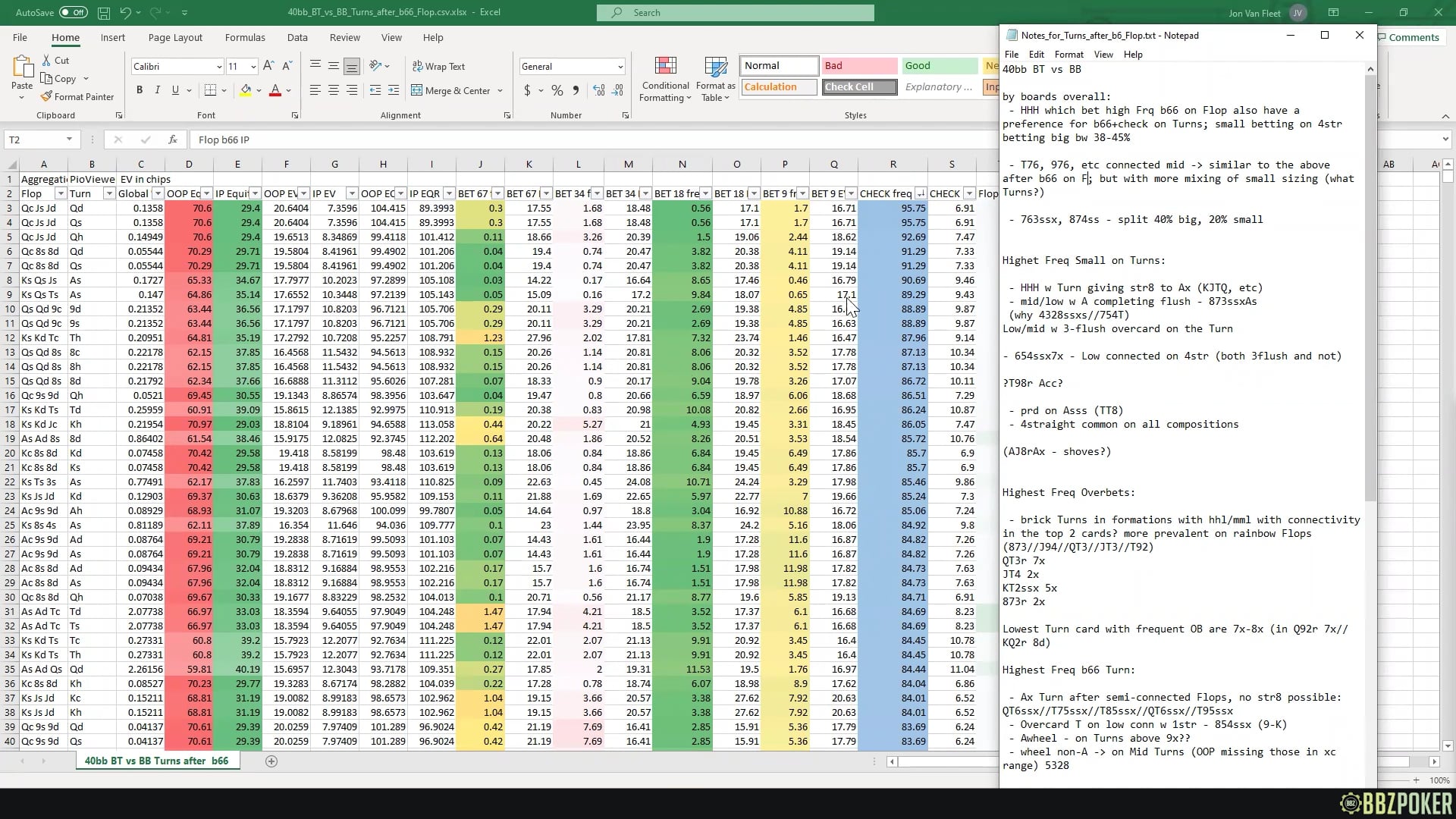Click the Name Box showing T2
Screen dimensions: 1456x819
(x=34, y=140)
